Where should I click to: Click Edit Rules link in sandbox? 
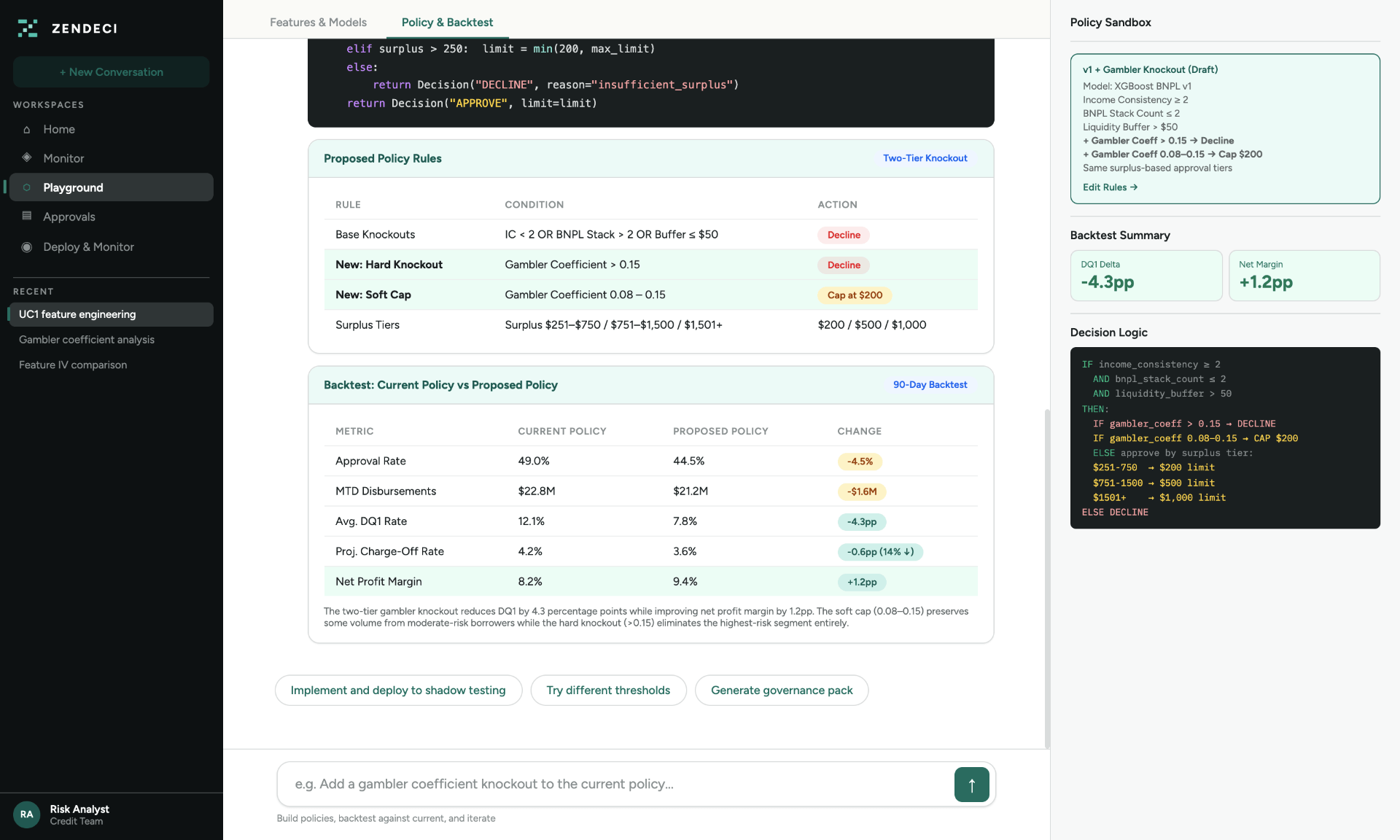(x=1110, y=187)
